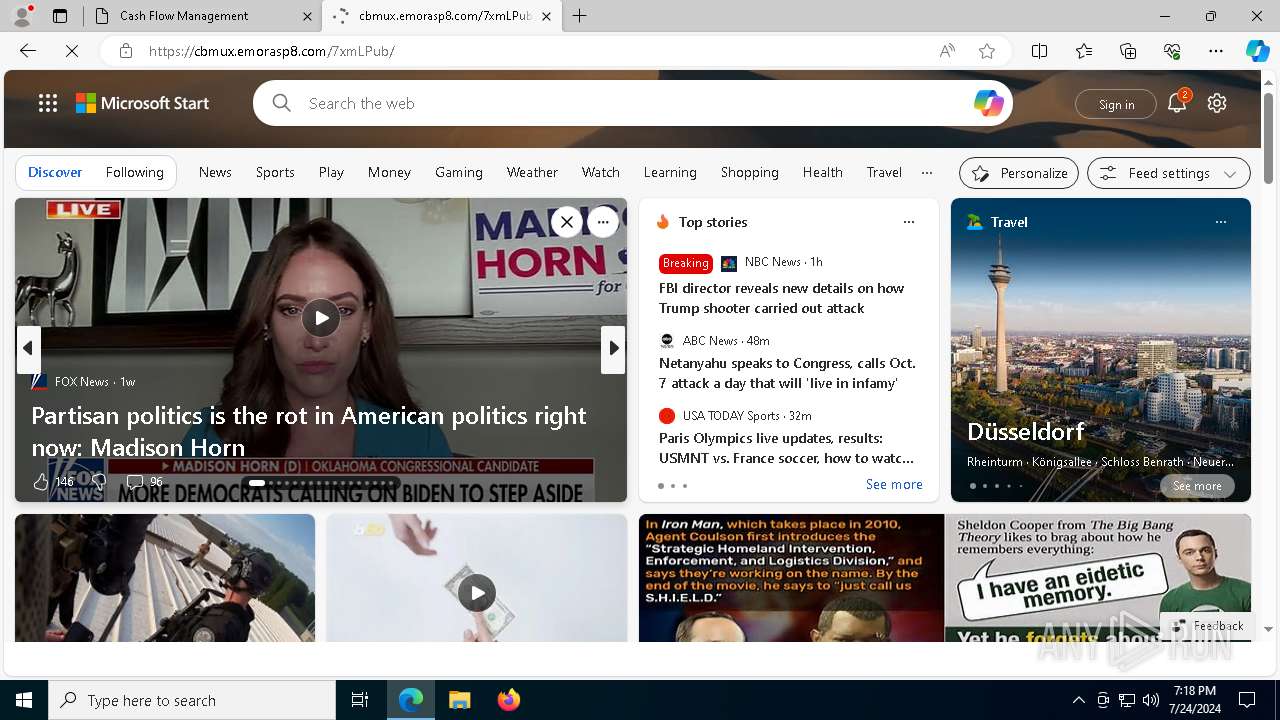This screenshot has width=1280, height=720.
Task: Open the Weather category
Action: 532,172
